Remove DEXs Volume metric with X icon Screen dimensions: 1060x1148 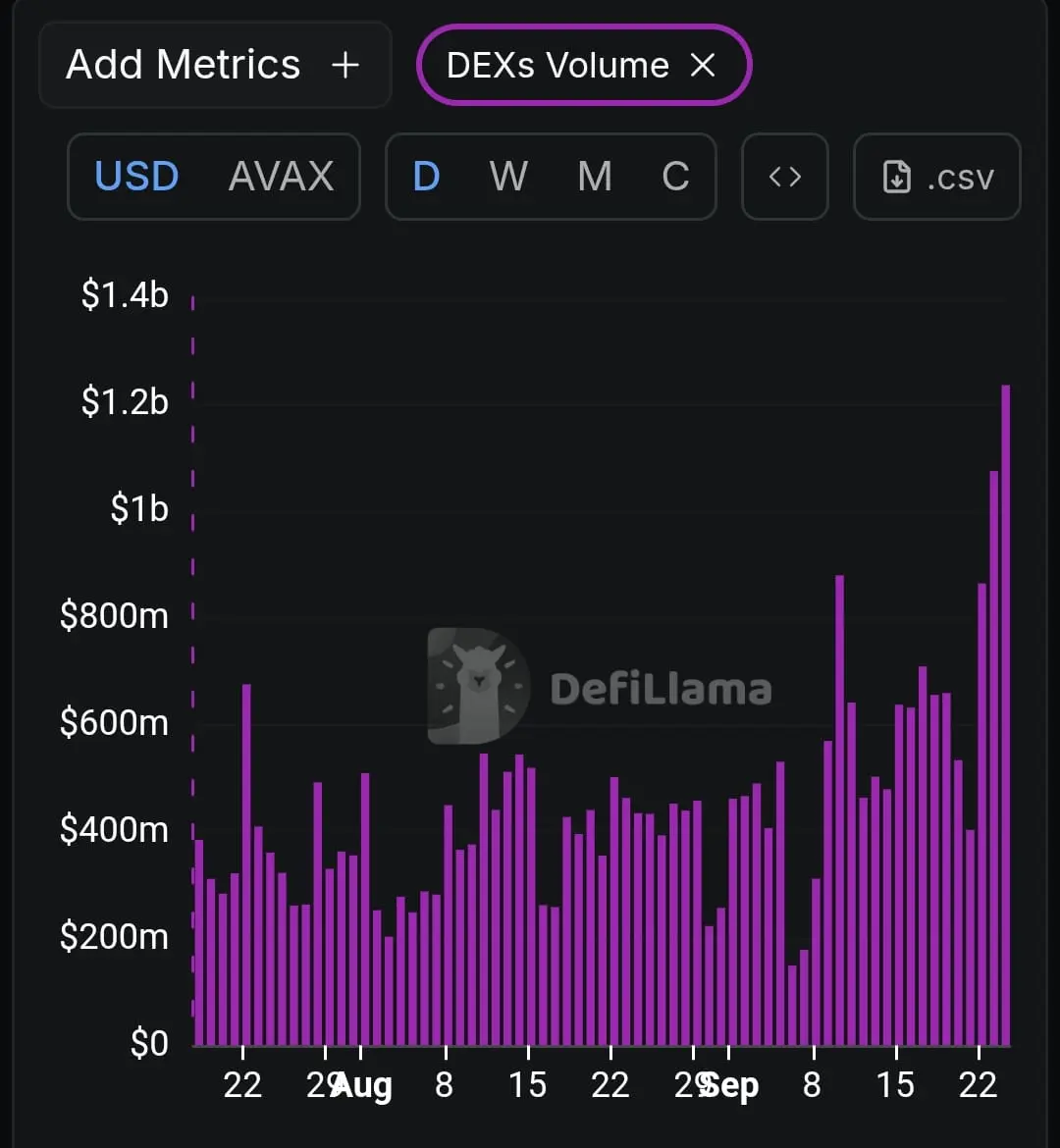pyautogui.click(x=703, y=65)
